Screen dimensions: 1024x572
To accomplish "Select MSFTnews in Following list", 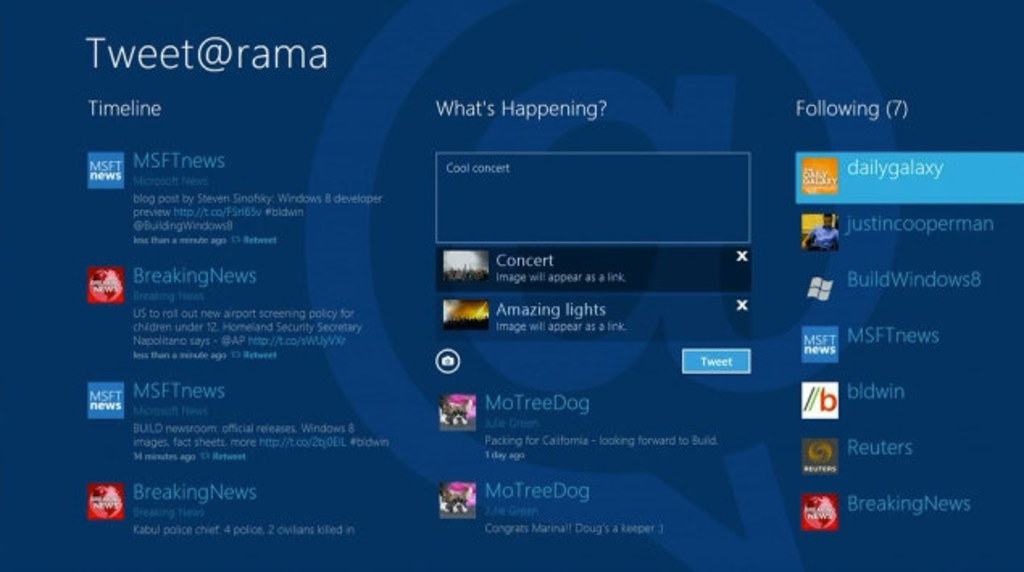I will [909, 344].
